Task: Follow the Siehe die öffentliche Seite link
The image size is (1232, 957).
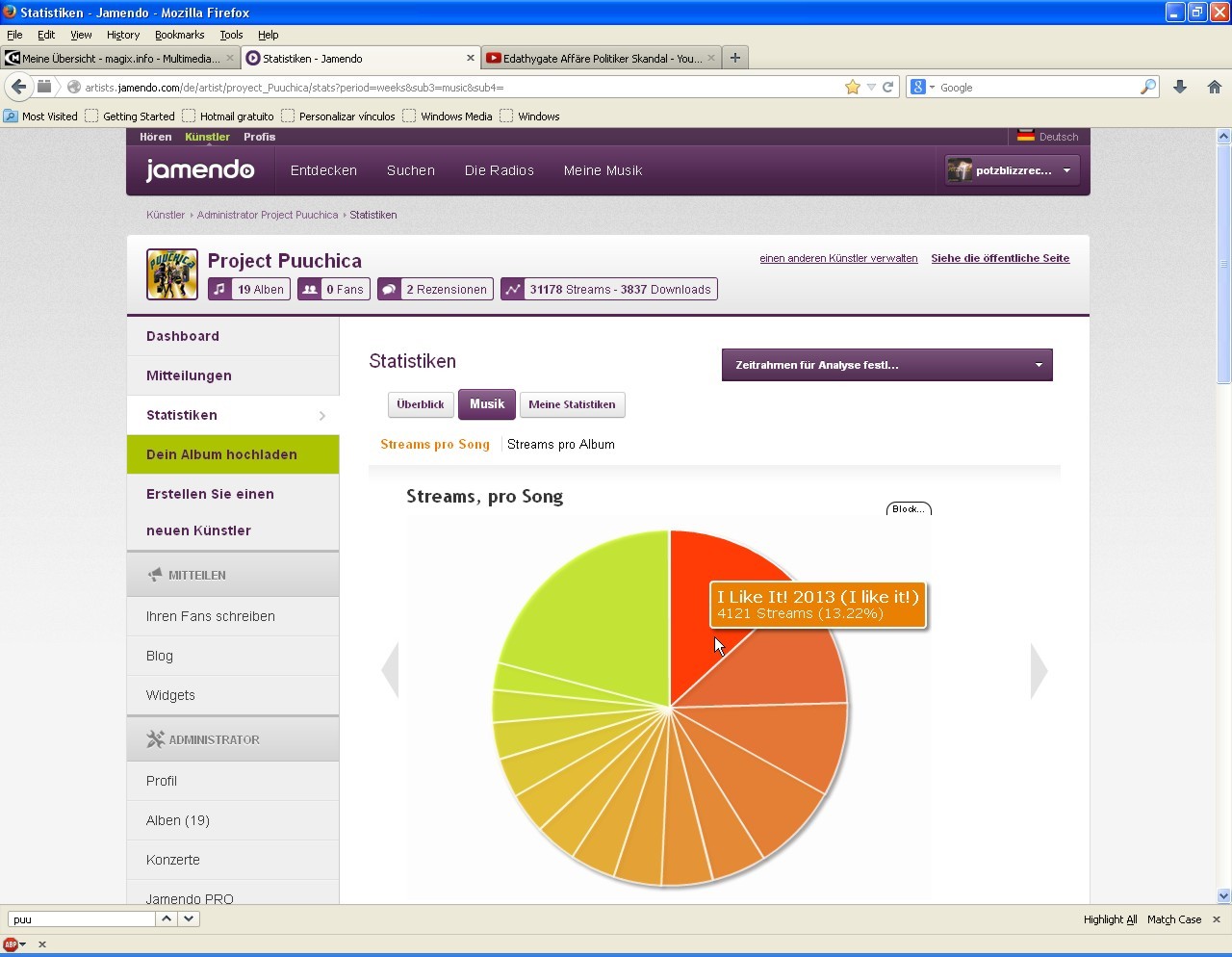Action: (x=1000, y=258)
